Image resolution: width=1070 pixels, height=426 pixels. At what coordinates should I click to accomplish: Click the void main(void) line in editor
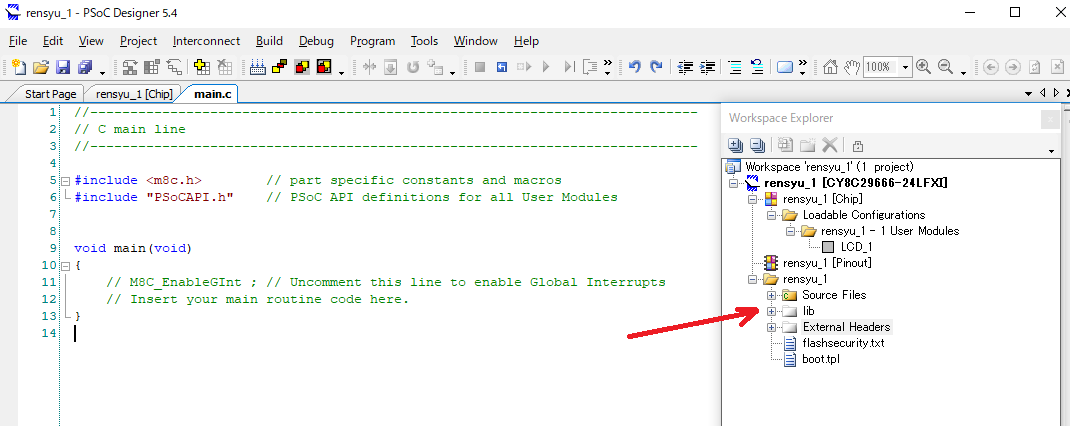133,248
